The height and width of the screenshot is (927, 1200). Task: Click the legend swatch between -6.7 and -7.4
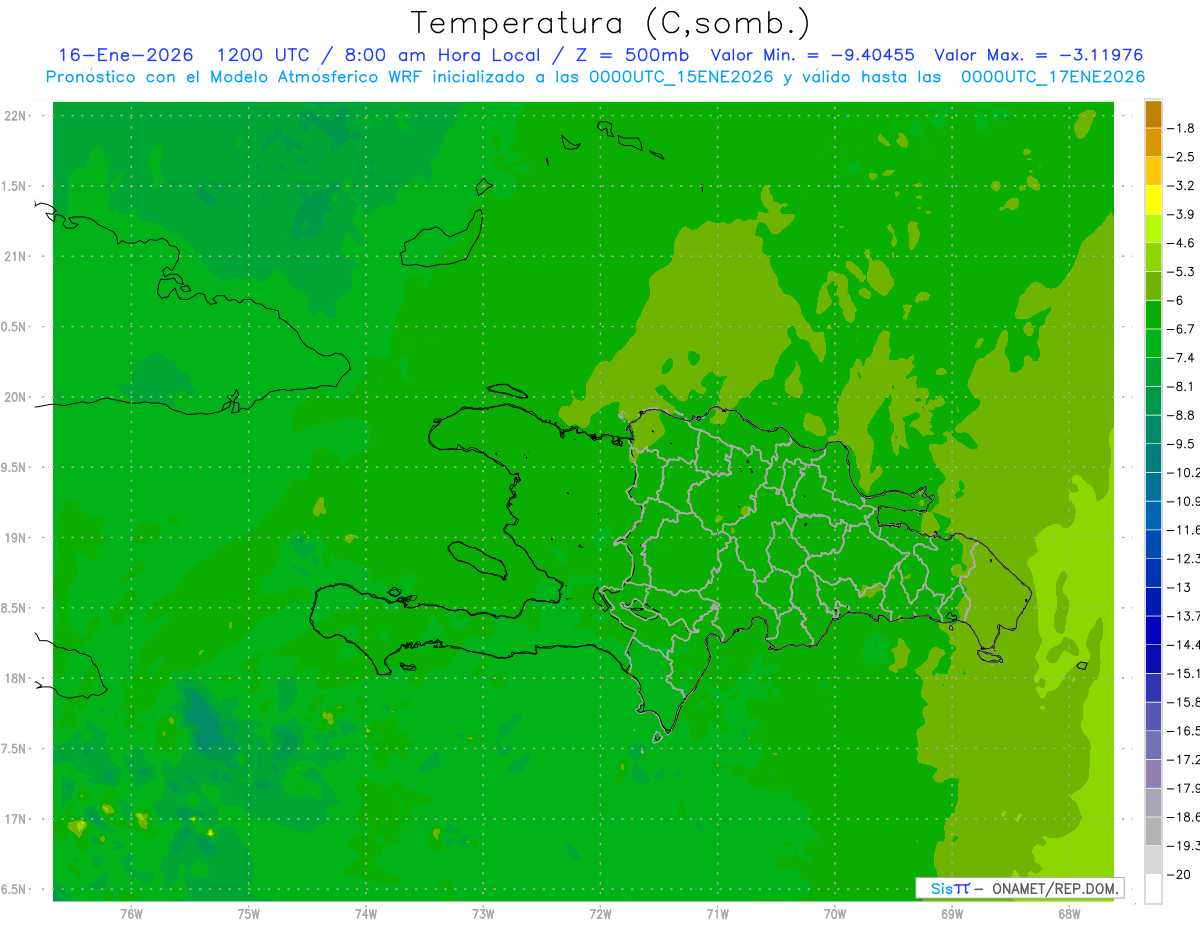point(1153,343)
